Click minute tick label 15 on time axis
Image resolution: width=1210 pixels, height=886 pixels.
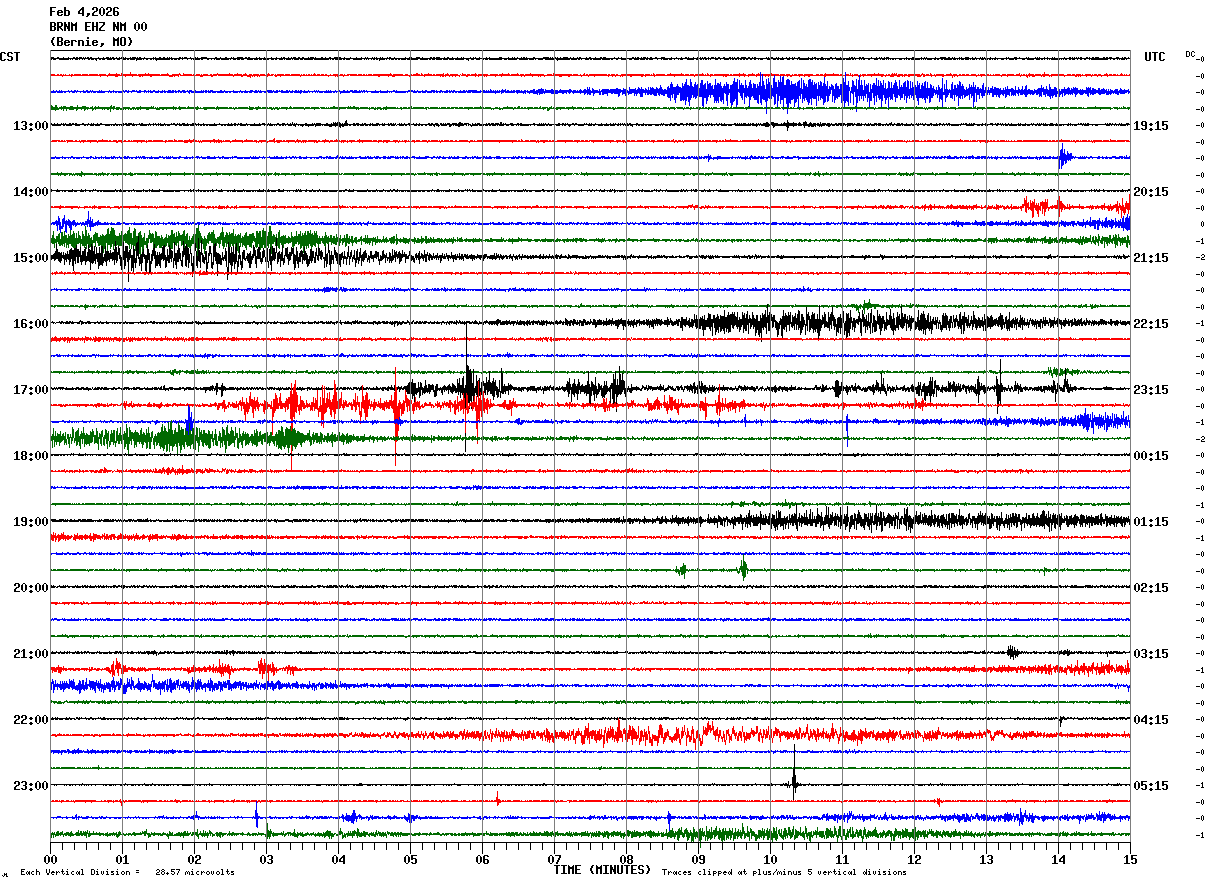click(x=1130, y=859)
